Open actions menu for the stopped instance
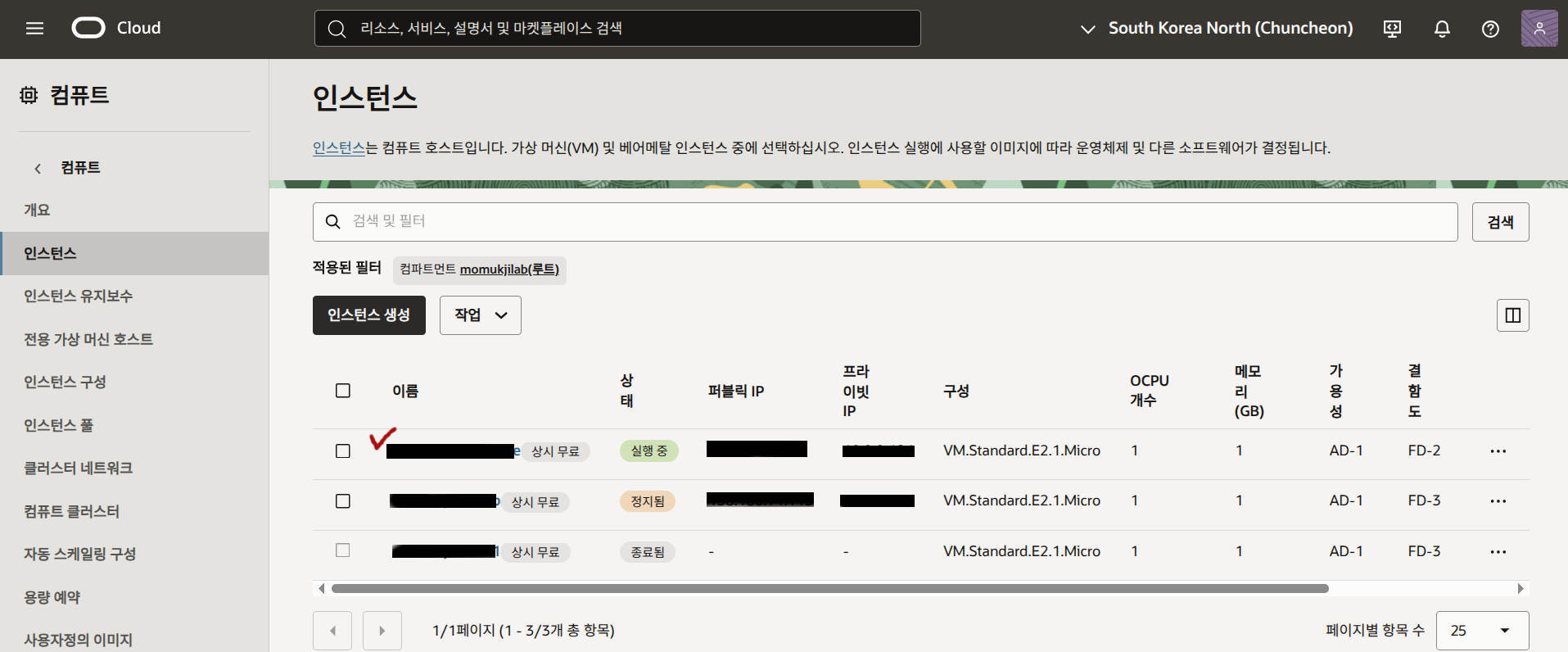 click(x=1498, y=501)
